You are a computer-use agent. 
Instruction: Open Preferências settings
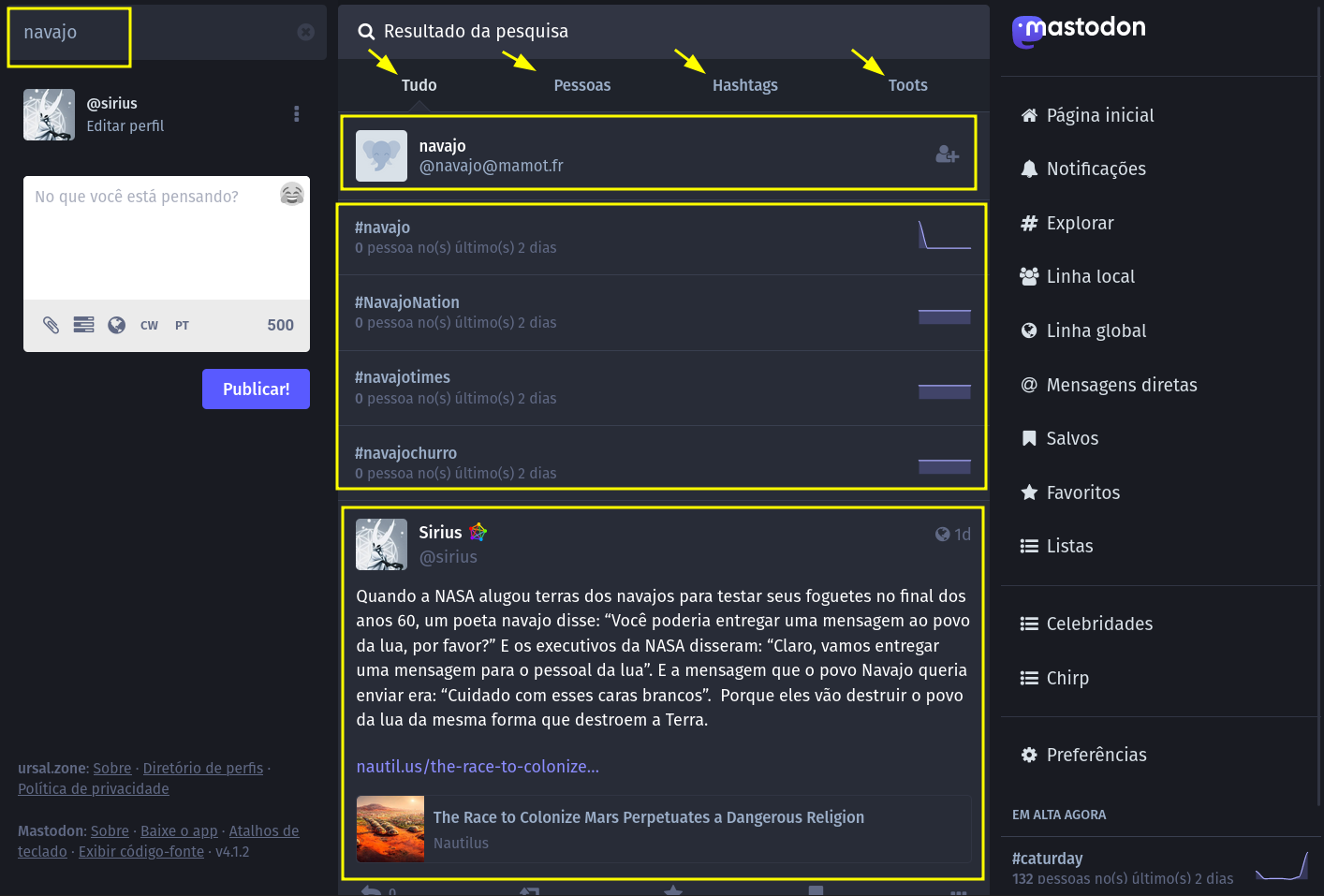pyautogui.click(x=1082, y=755)
